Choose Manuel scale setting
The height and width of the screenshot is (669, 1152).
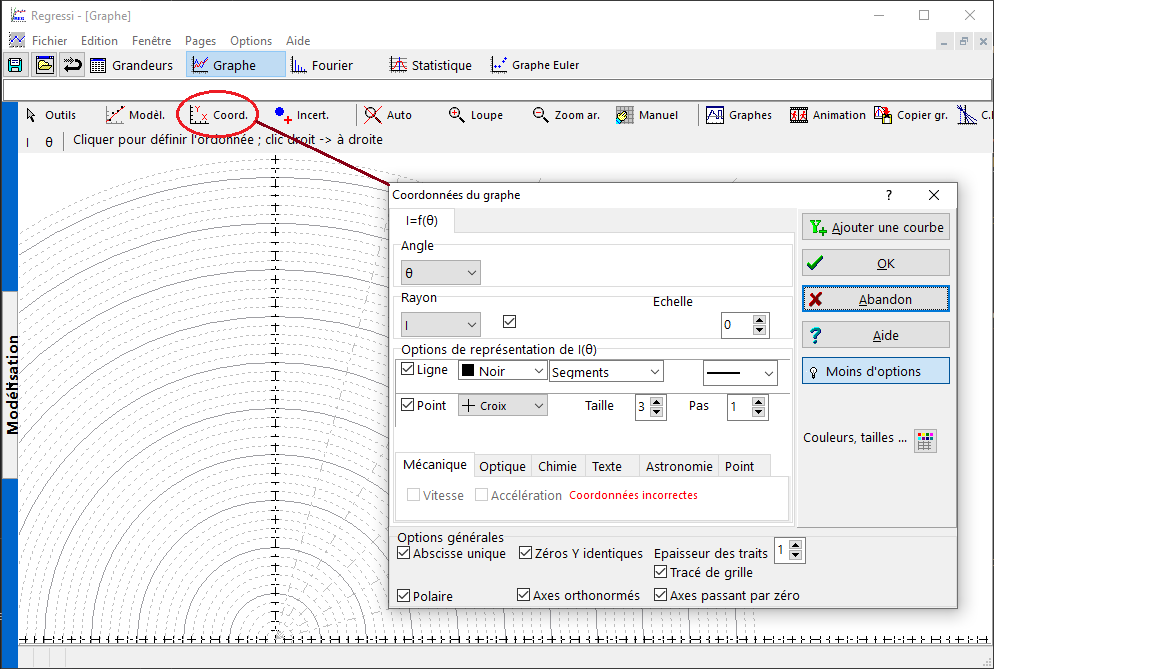click(x=647, y=115)
